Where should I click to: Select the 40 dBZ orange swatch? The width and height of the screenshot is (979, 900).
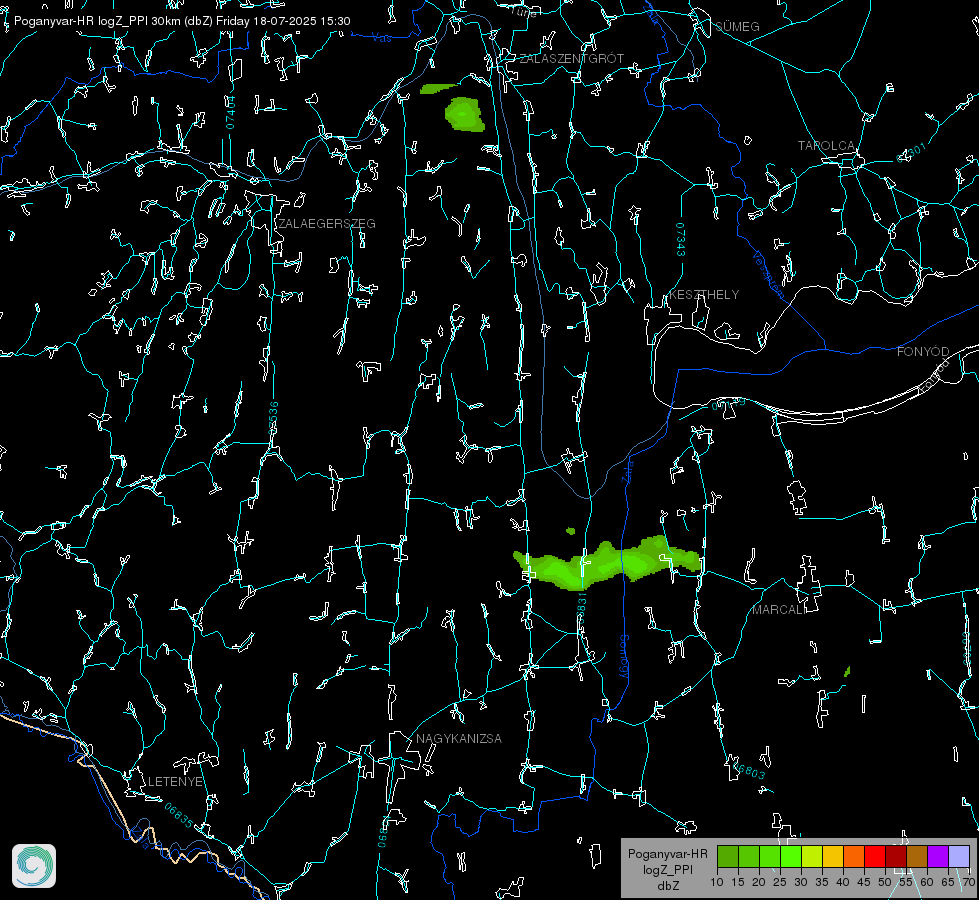coord(854,856)
